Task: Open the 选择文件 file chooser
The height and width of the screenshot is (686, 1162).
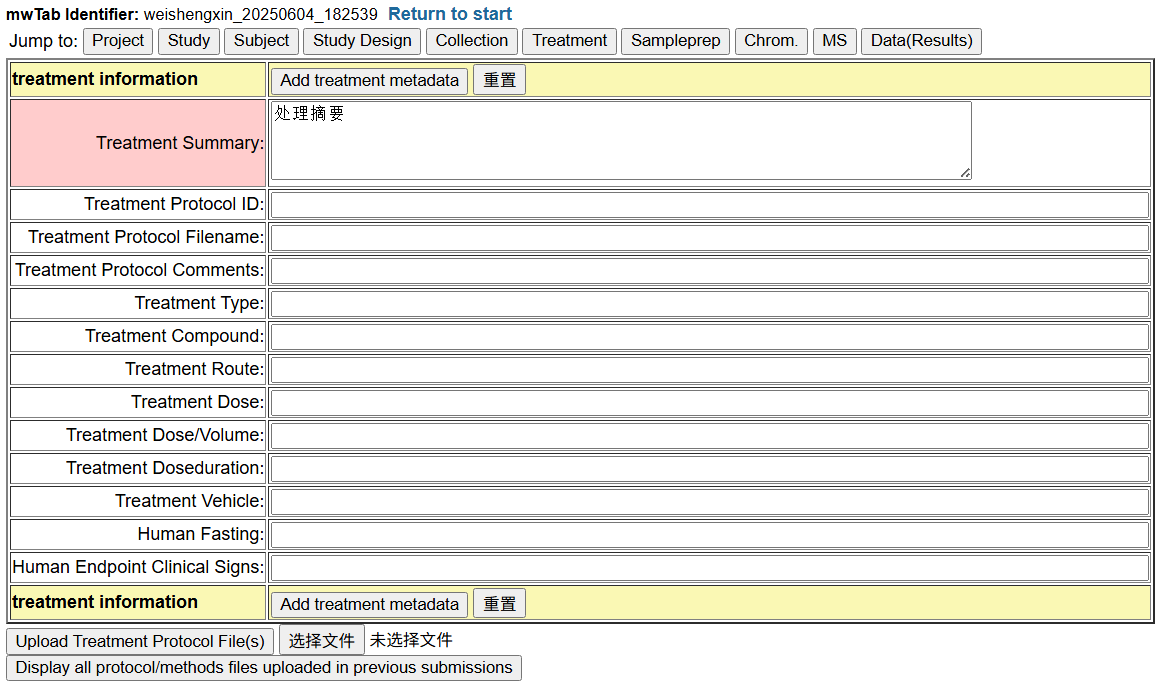Action: click(321, 641)
